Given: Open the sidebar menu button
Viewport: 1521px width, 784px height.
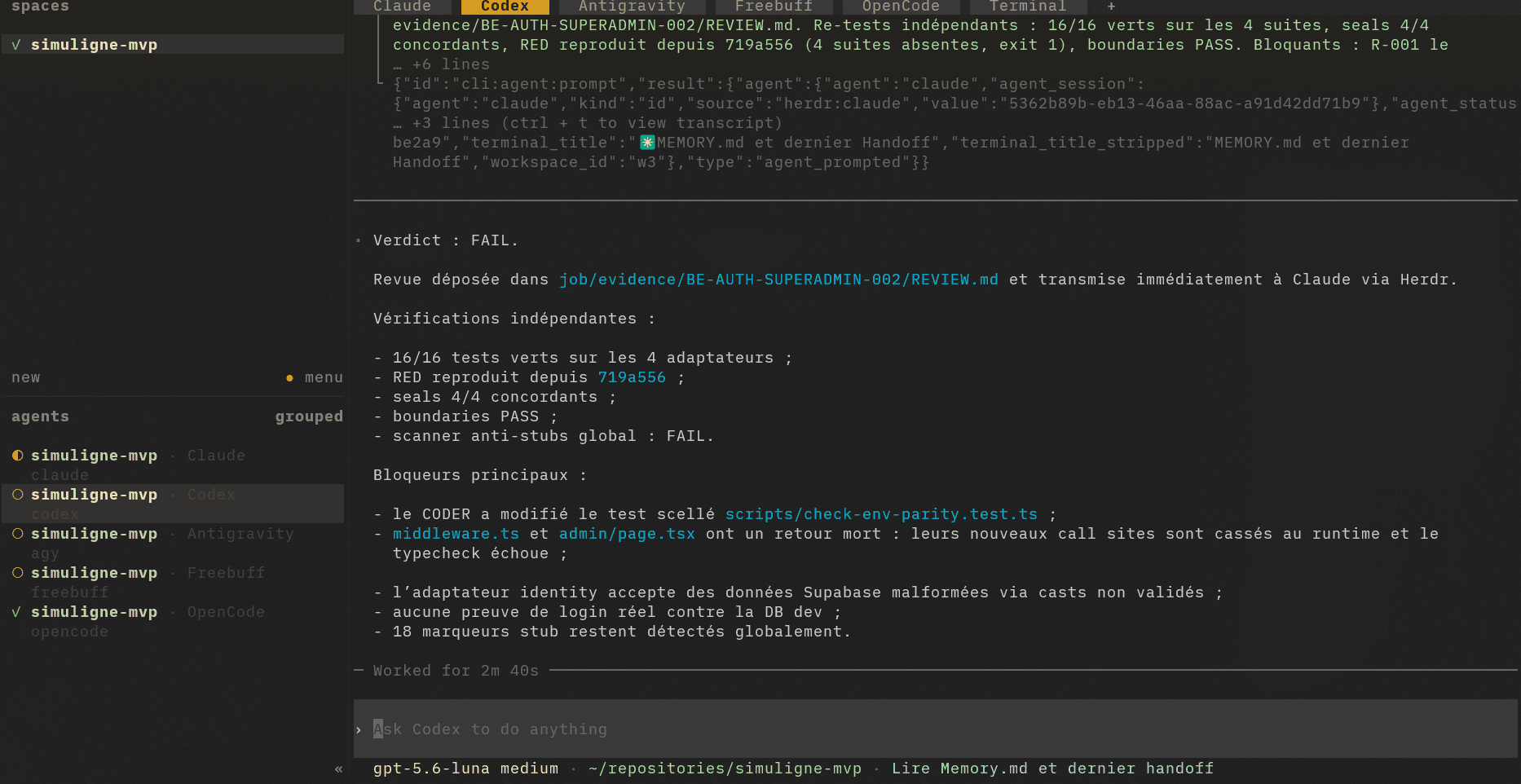Looking at the screenshot, I should point(324,377).
